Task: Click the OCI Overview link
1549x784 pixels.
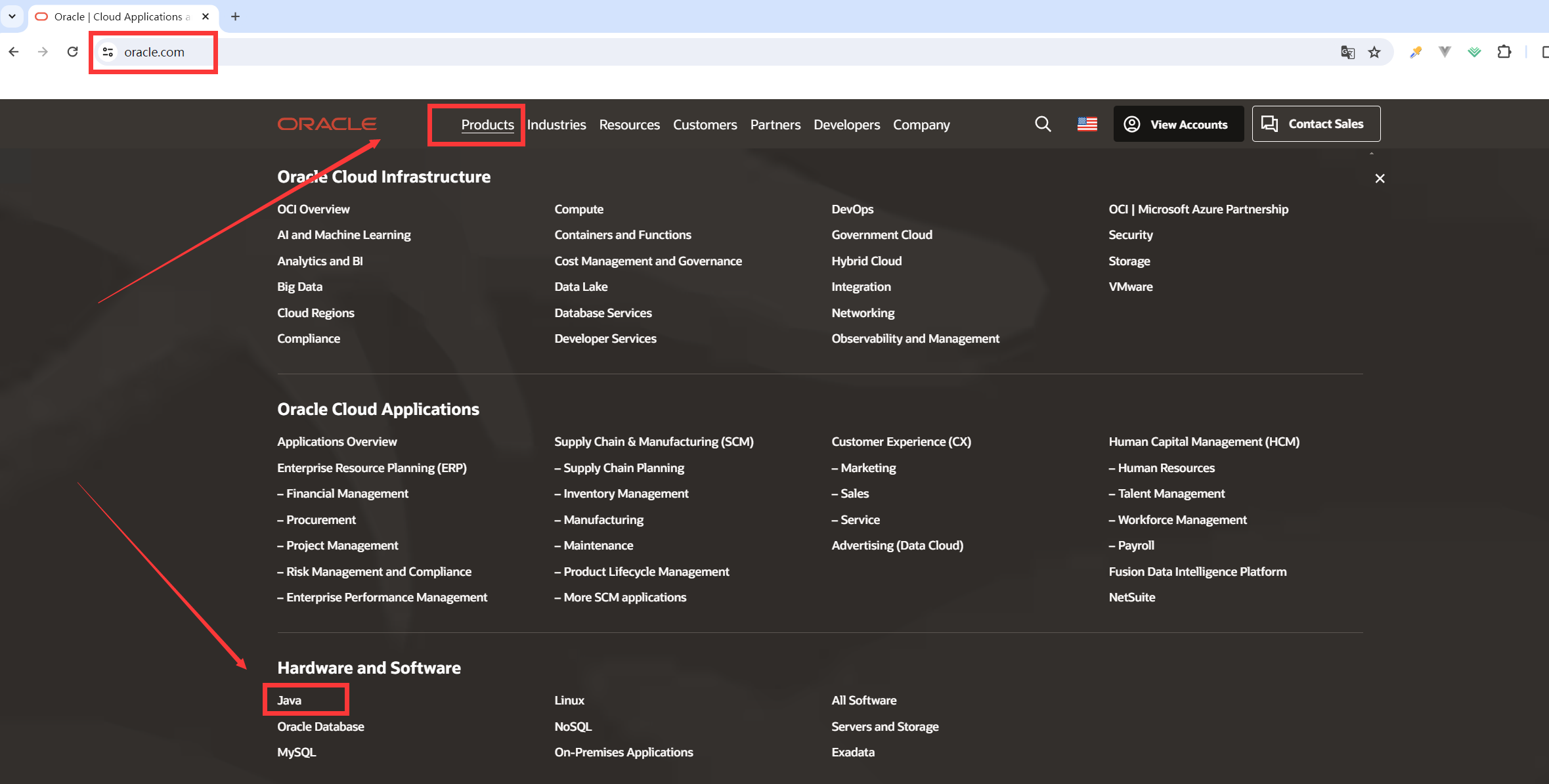Action: 313,209
